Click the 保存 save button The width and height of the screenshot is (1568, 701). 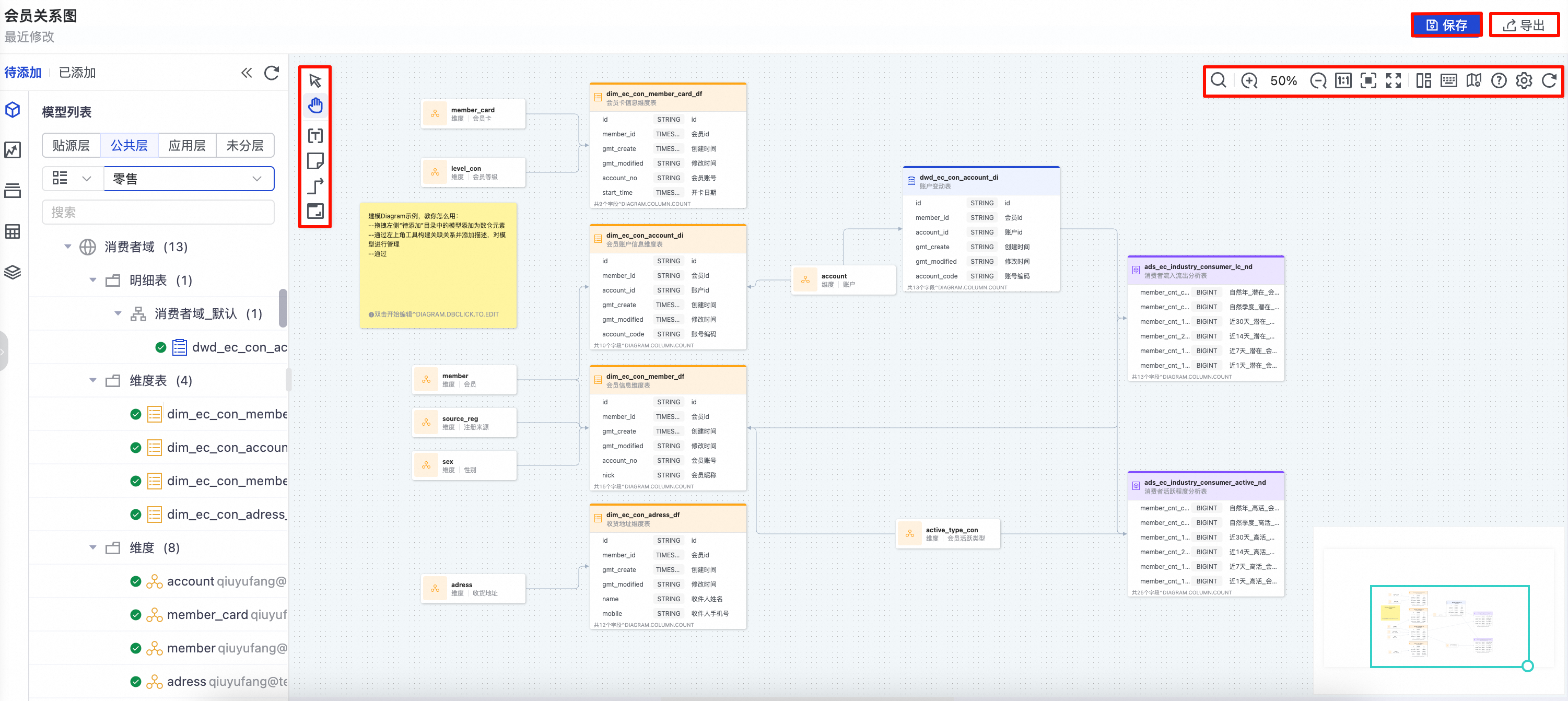tap(1446, 26)
